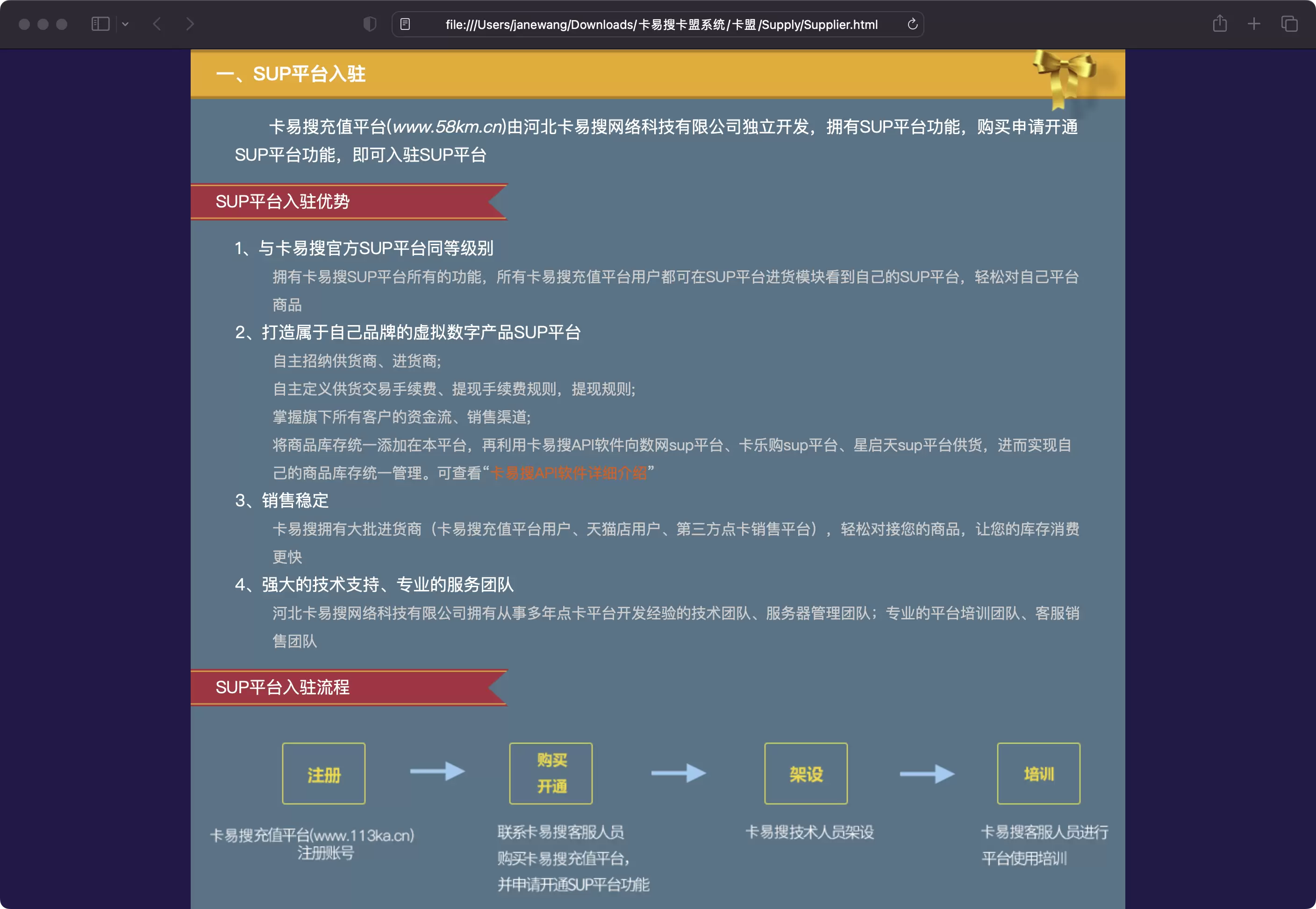Click the 一、SUP平台入驻 header title
The height and width of the screenshot is (909, 1316).
[x=291, y=74]
